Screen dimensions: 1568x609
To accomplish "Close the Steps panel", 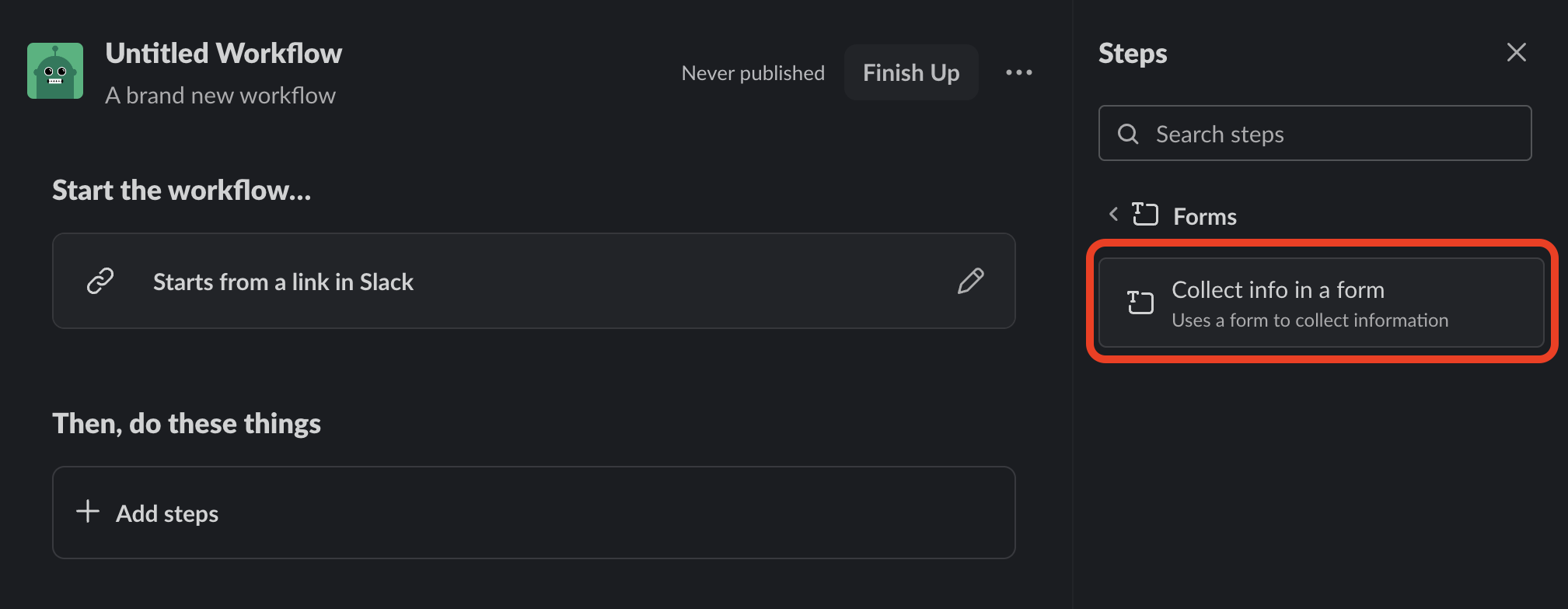I will click(1516, 53).
